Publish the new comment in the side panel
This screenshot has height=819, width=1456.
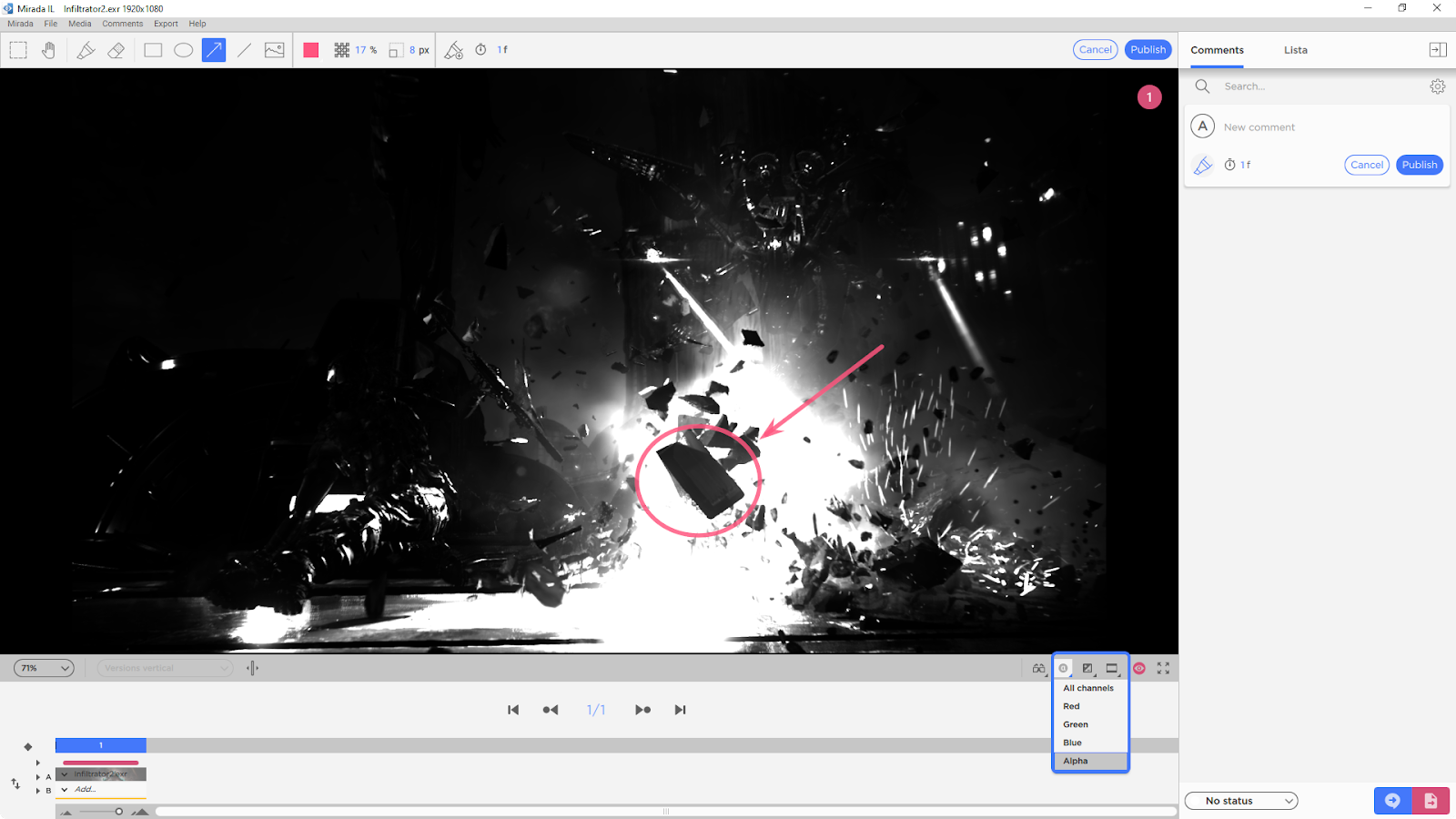[x=1420, y=165]
